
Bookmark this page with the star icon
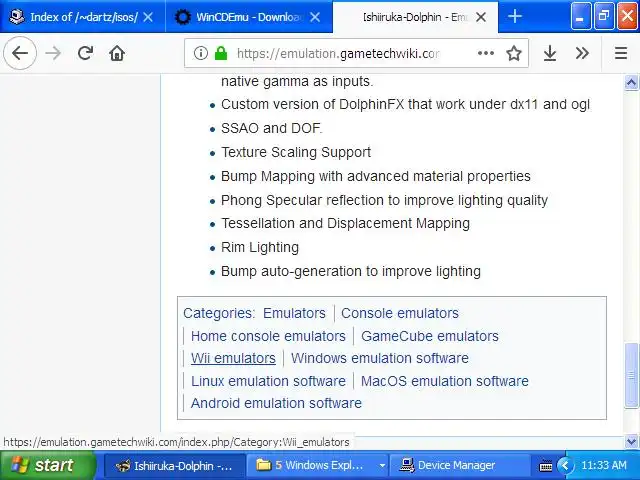513,53
